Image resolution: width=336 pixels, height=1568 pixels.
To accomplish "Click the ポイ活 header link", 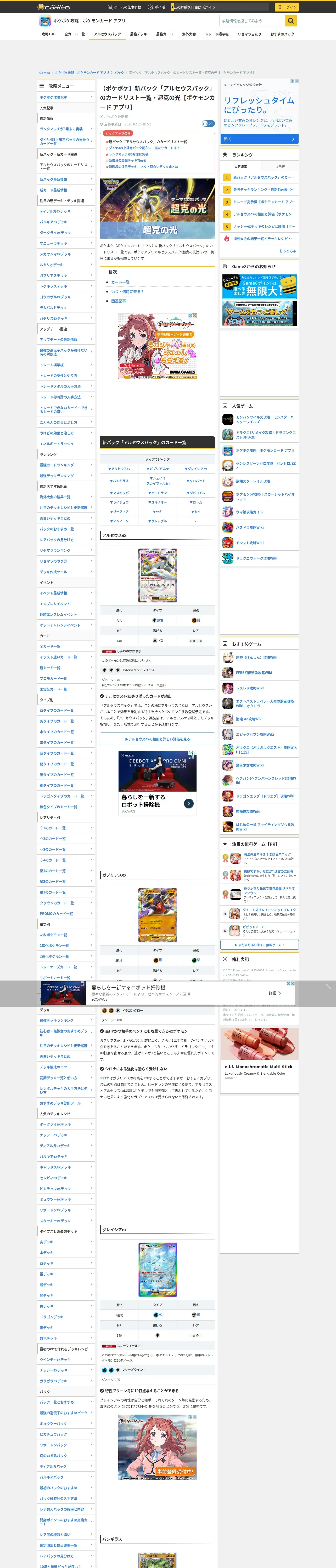I will coord(157,7).
